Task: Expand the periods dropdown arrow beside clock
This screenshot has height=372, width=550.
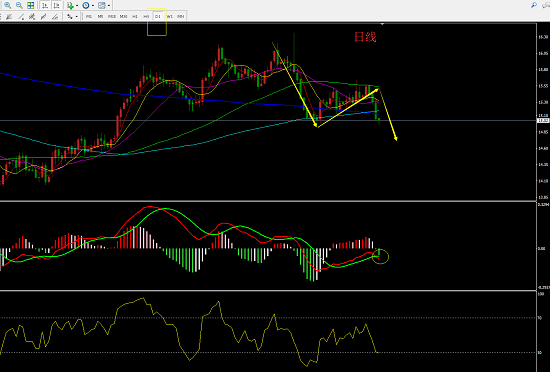Action: pyautogui.click(x=93, y=5)
